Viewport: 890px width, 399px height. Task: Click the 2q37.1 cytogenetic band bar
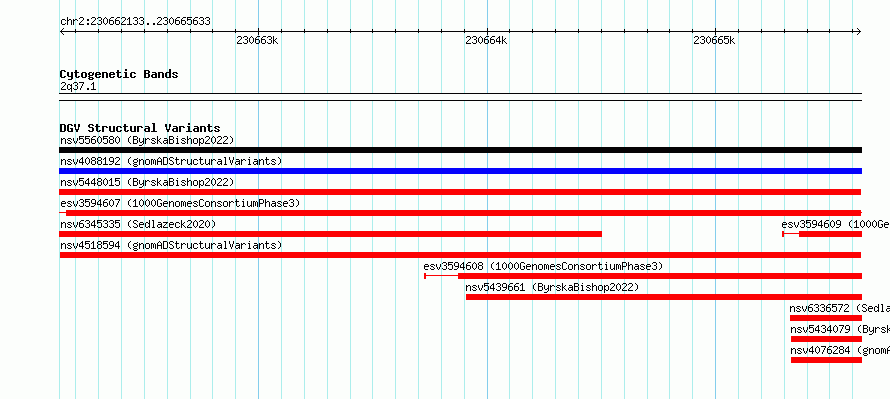pos(460,97)
